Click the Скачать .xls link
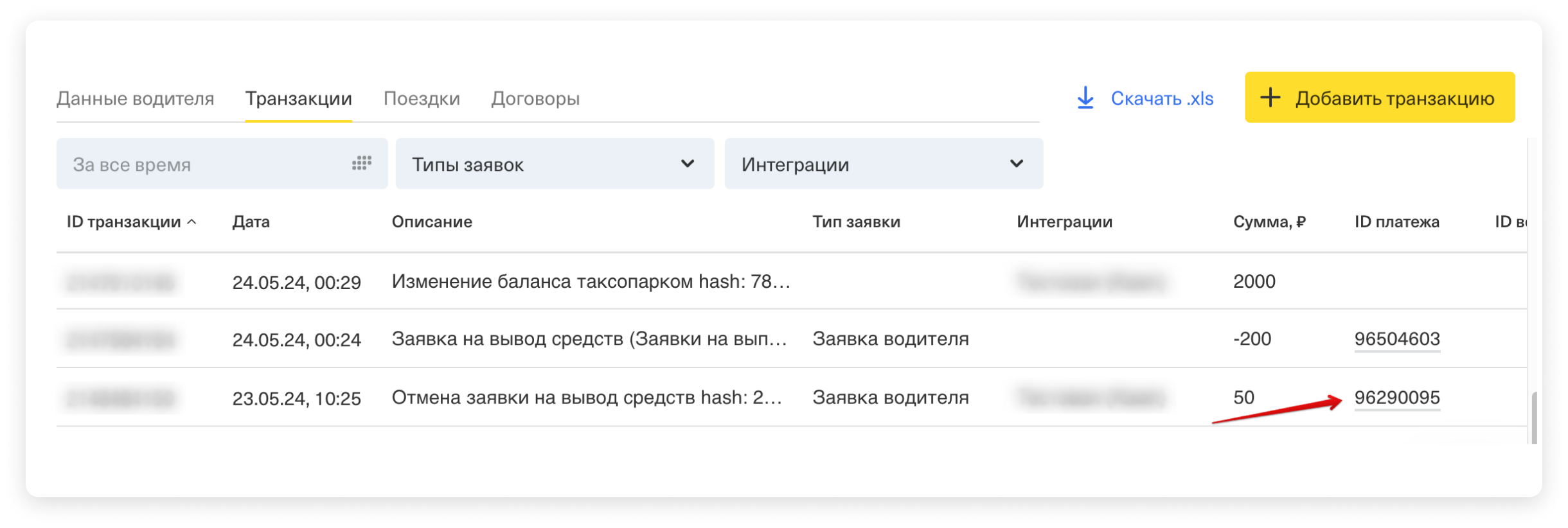1568x528 pixels. pyautogui.click(x=1161, y=98)
